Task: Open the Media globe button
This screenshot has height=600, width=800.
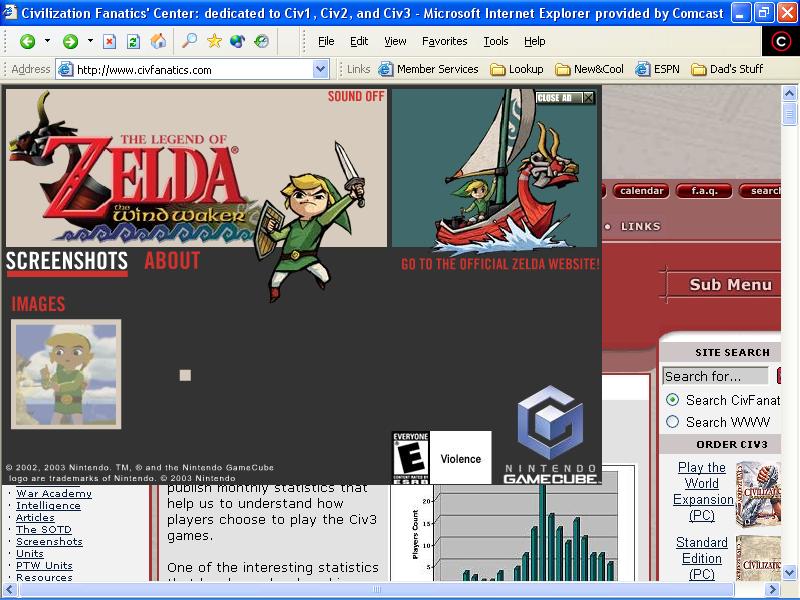Action: tap(238, 41)
